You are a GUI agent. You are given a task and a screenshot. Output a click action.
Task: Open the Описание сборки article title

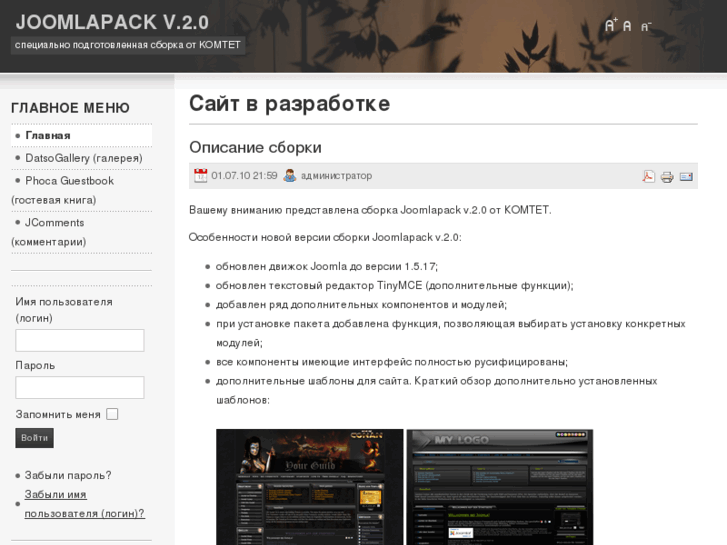click(255, 147)
